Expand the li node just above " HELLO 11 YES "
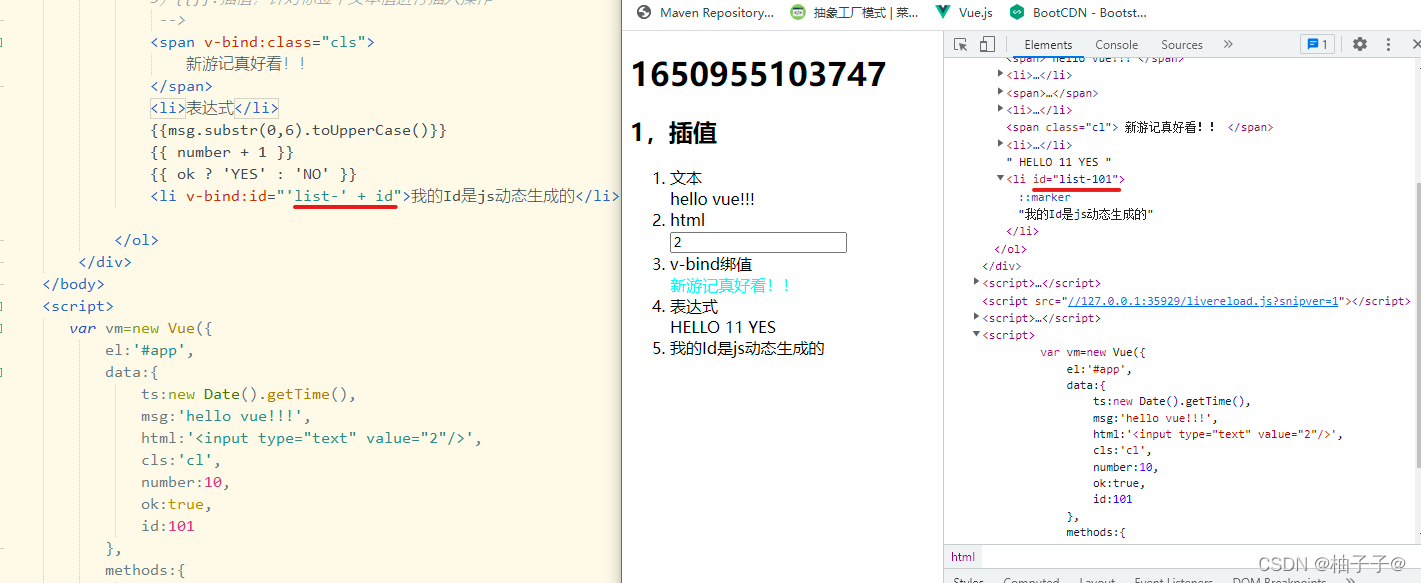The width and height of the screenshot is (1421, 583). click(1001, 145)
